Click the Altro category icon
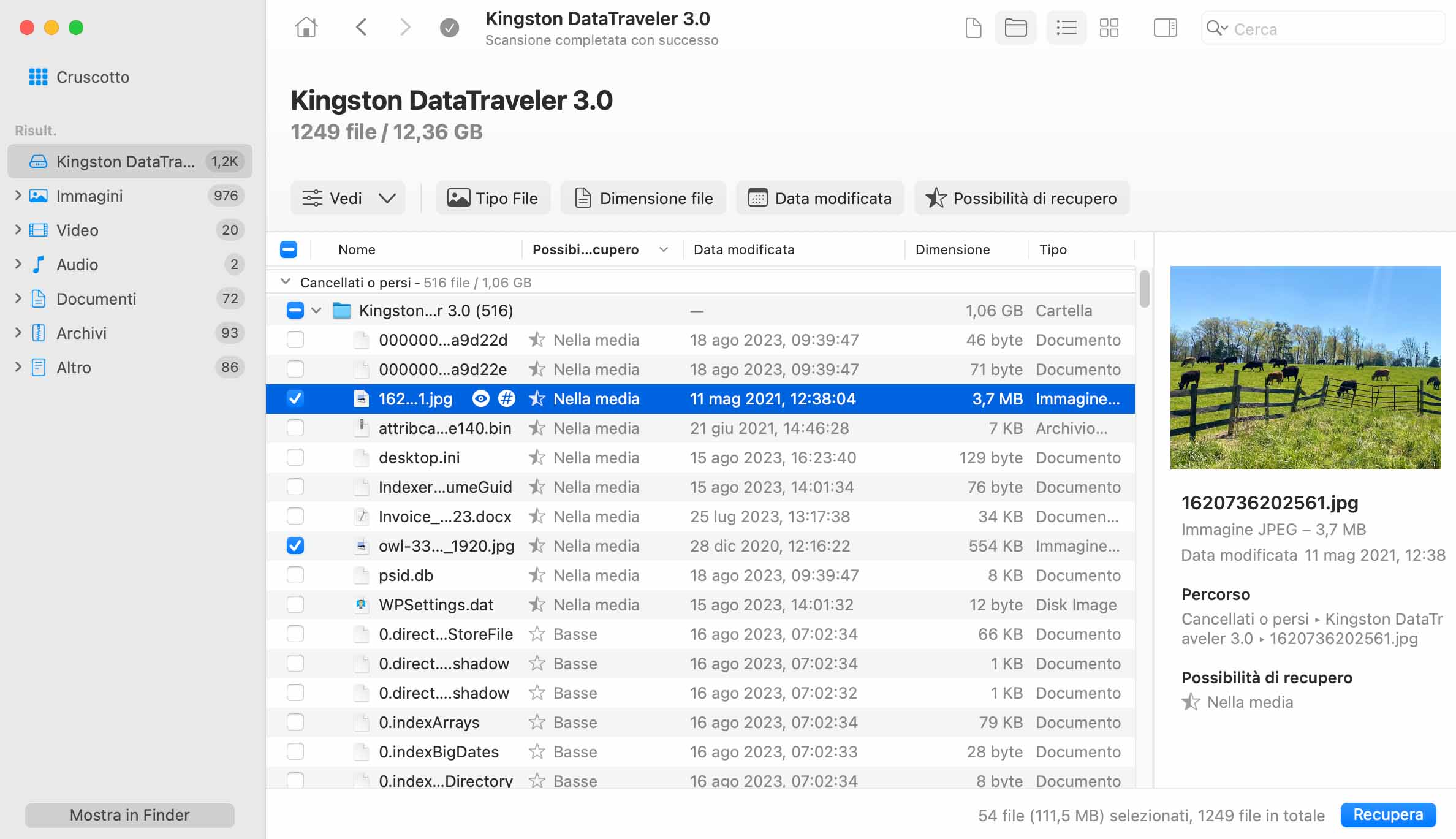Screen dimensions: 1456x839 39,368
